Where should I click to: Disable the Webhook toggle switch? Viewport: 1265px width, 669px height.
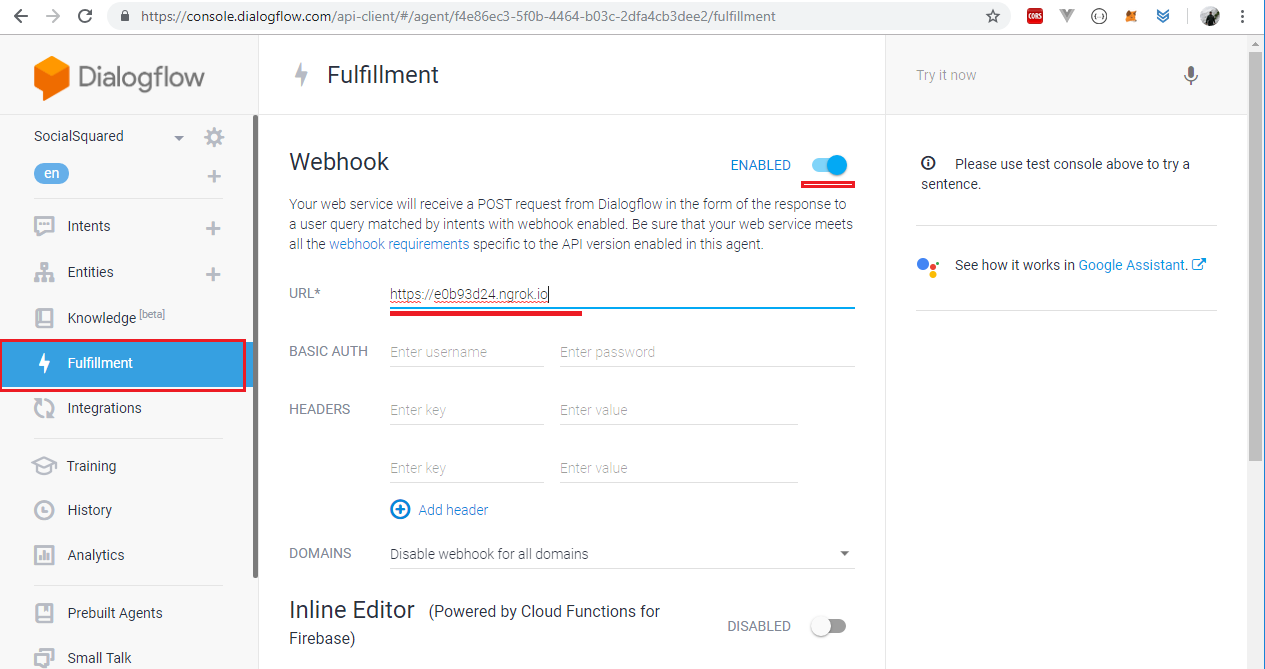(830, 165)
